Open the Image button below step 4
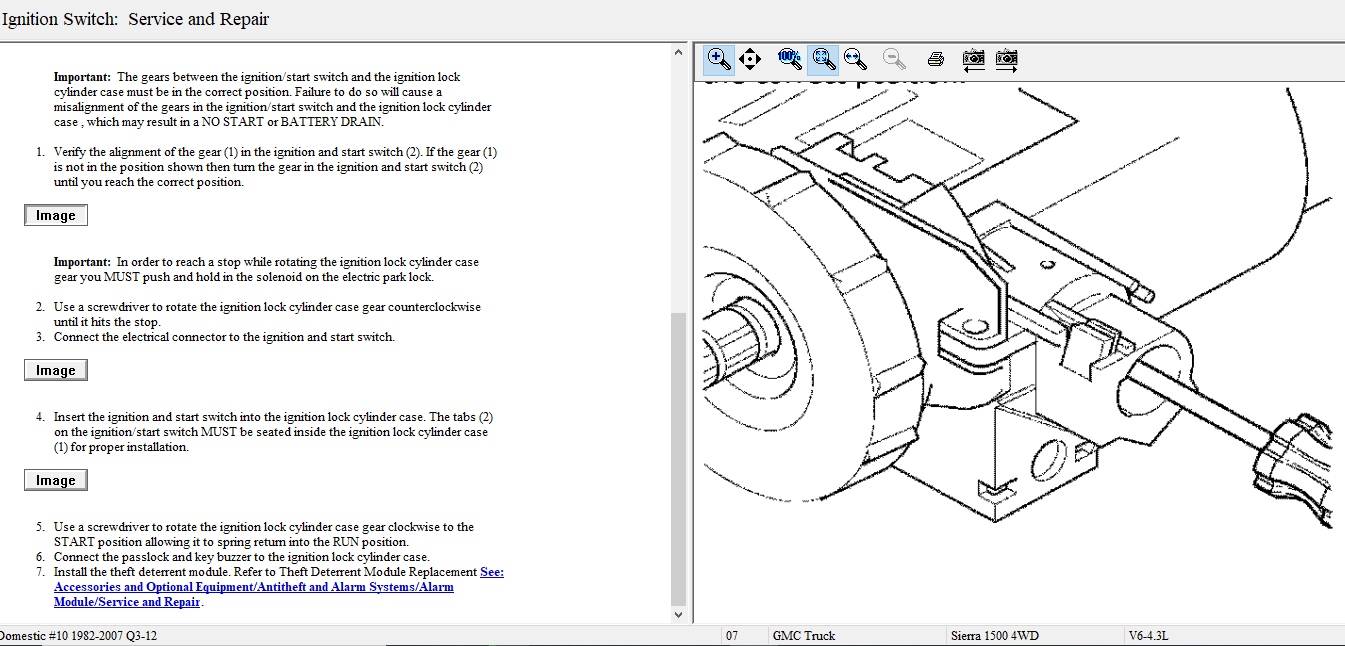 tap(56, 480)
